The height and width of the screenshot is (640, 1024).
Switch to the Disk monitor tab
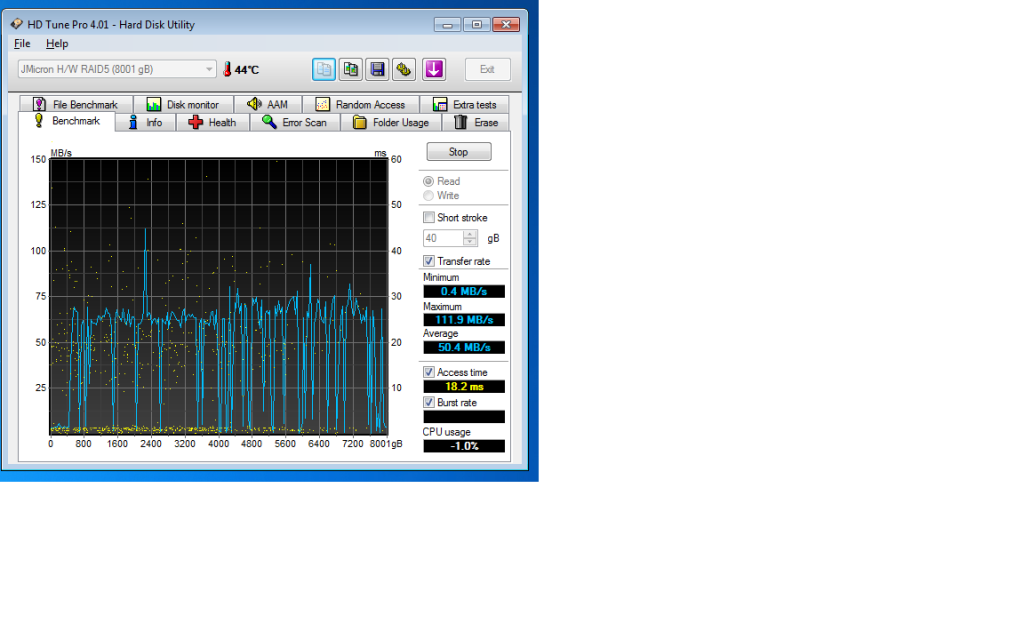click(184, 104)
